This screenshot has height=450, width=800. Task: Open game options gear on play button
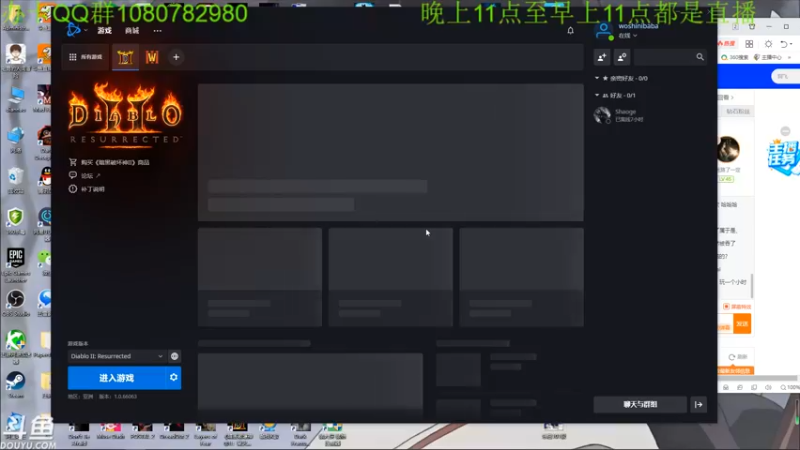pos(173,378)
